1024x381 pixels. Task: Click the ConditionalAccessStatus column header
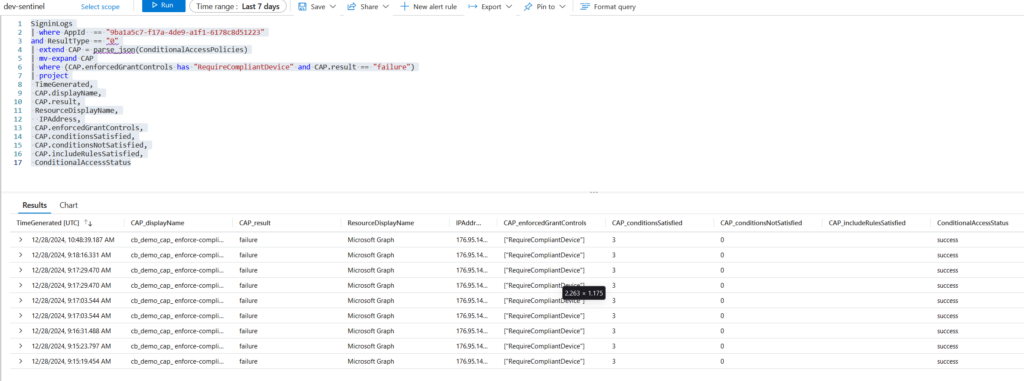(x=972, y=223)
